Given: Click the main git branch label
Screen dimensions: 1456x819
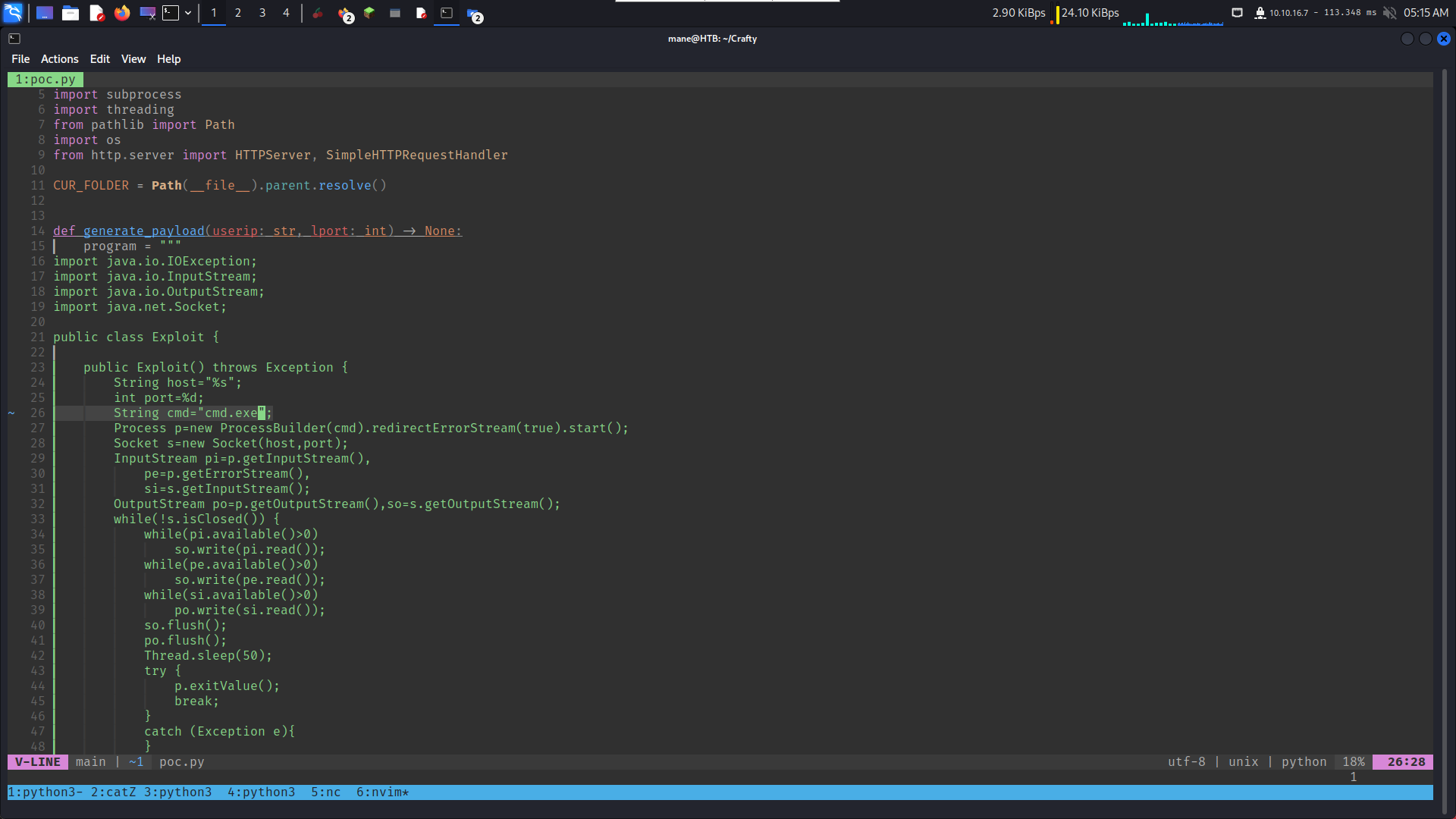Looking at the screenshot, I should (x=91, y=762).
